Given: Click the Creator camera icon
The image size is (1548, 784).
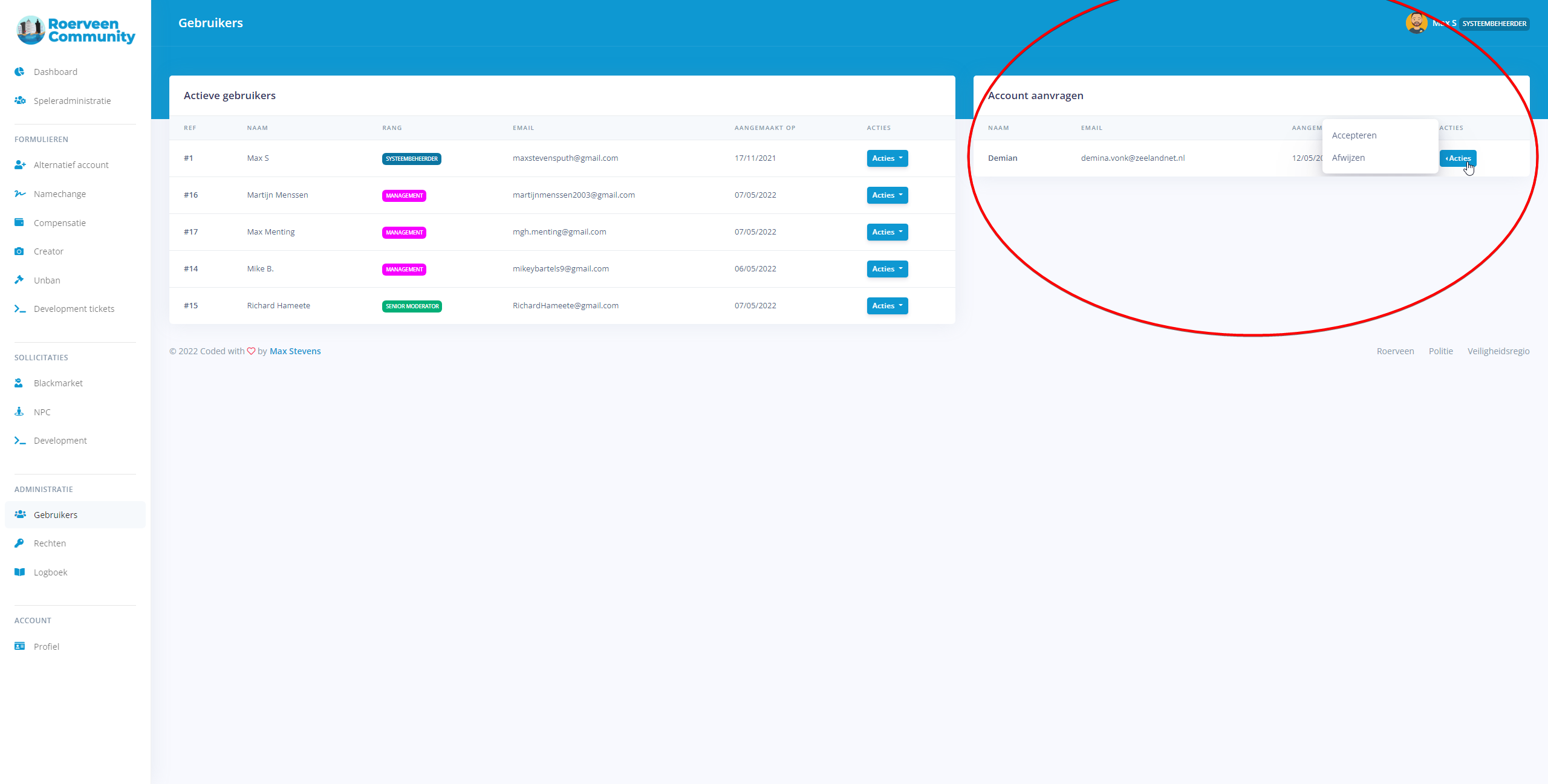Looking at the screenshot, I should pos(19,251).
